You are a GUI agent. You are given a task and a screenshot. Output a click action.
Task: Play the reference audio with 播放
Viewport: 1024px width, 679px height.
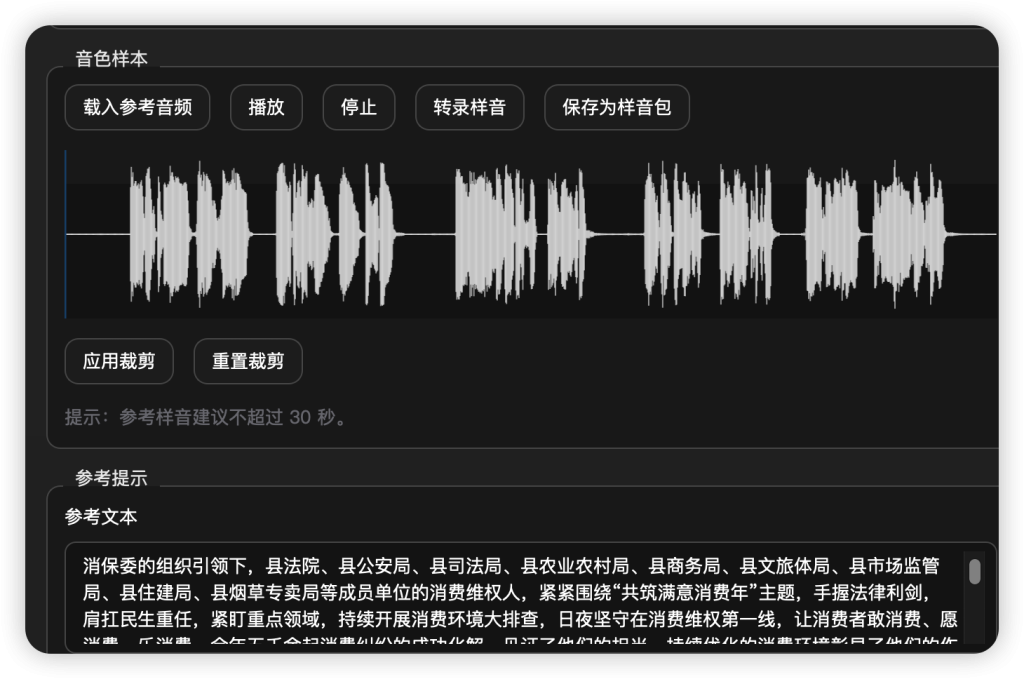tap(266, 108)
